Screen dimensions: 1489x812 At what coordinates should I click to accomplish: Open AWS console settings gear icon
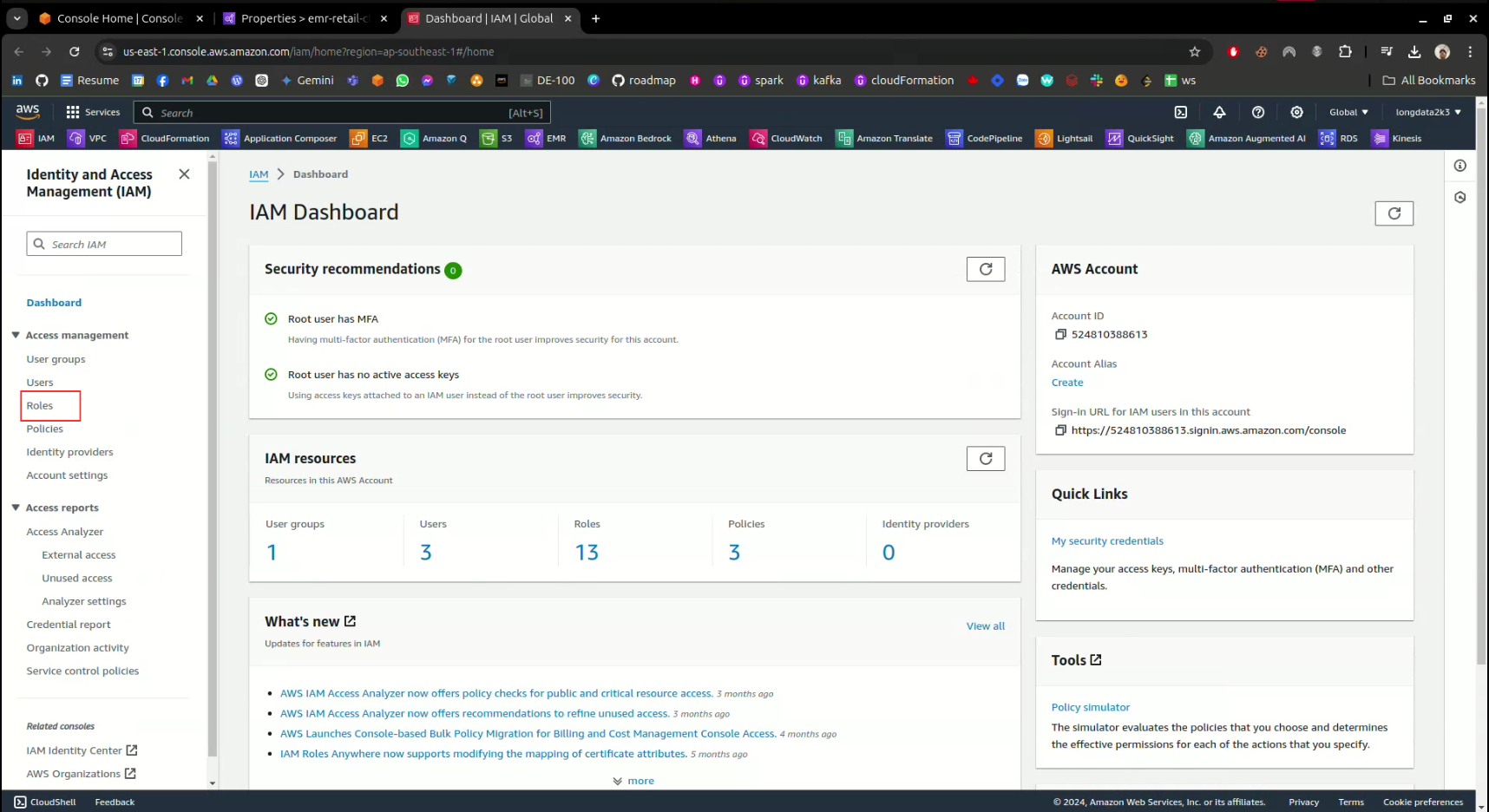(1296, 112)
